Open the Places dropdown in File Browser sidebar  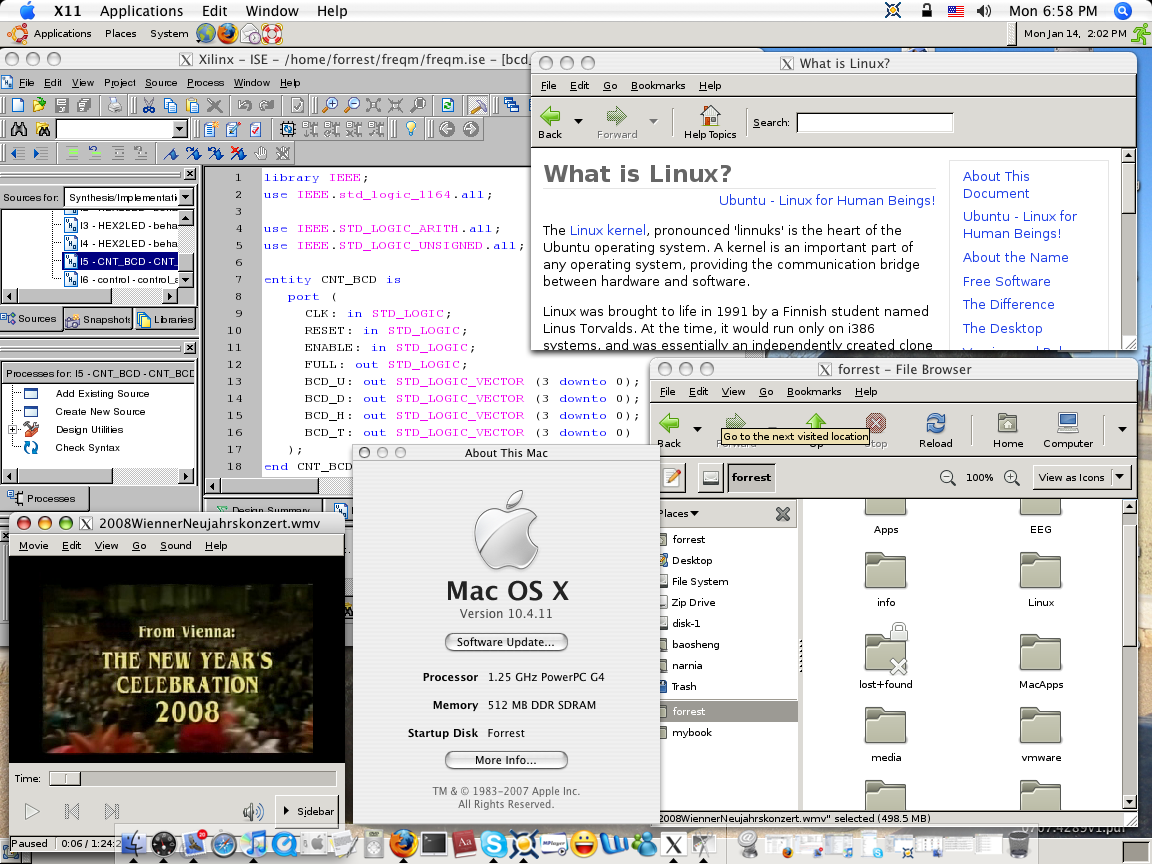(x=678, y=514)
